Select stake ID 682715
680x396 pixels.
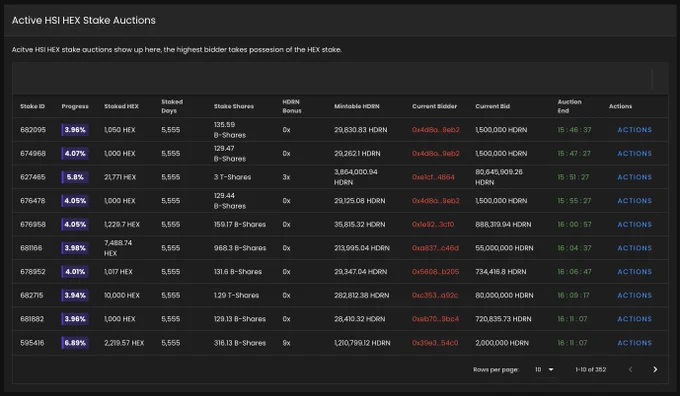(x=32, y=295)
